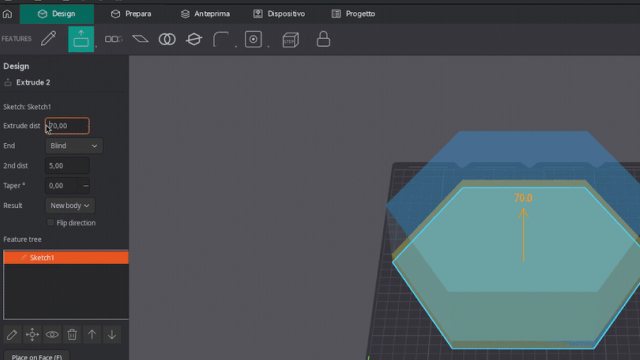Click the extrude direction arrow handle
This screenshot has height=360, width=640.
click(x=523, y=235)
